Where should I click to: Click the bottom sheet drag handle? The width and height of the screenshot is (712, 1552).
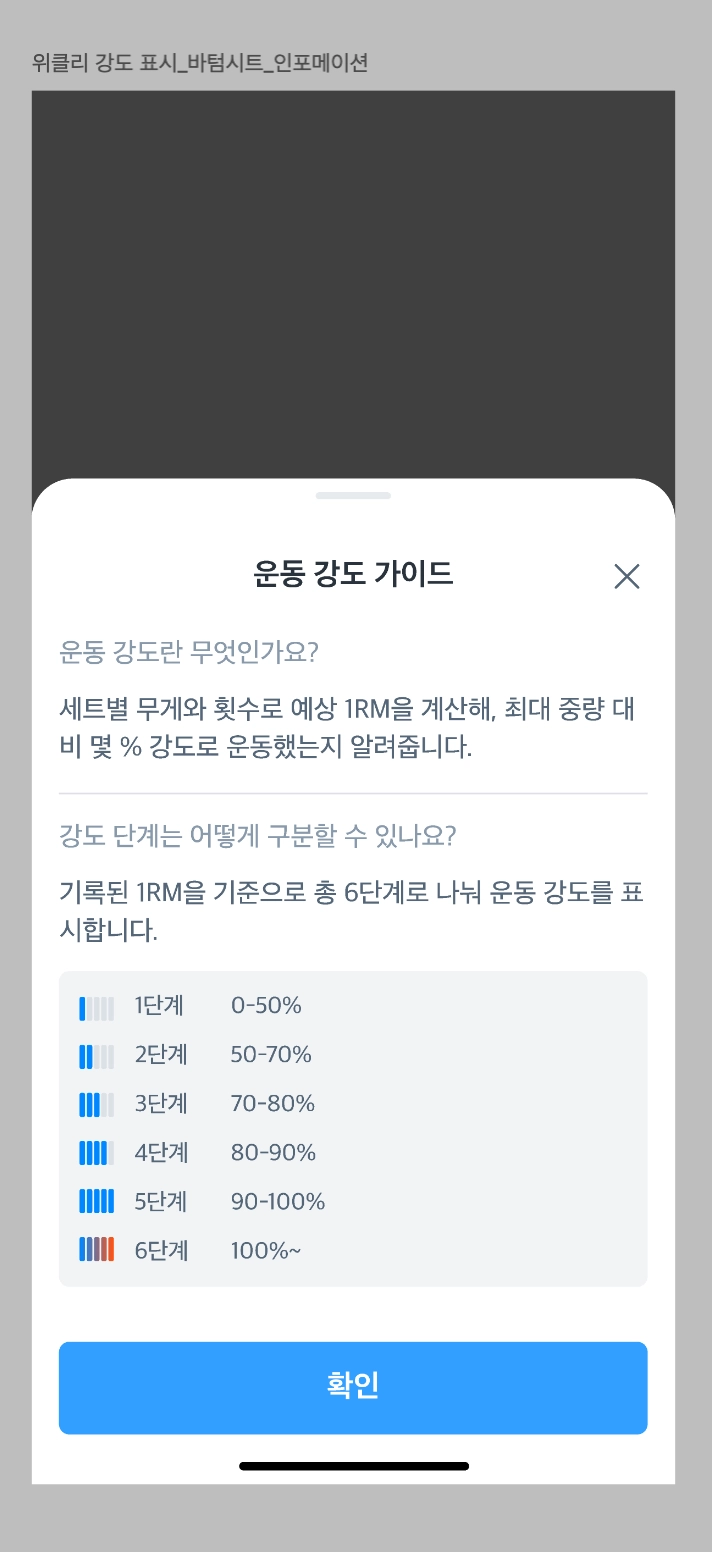coord(353,495)
